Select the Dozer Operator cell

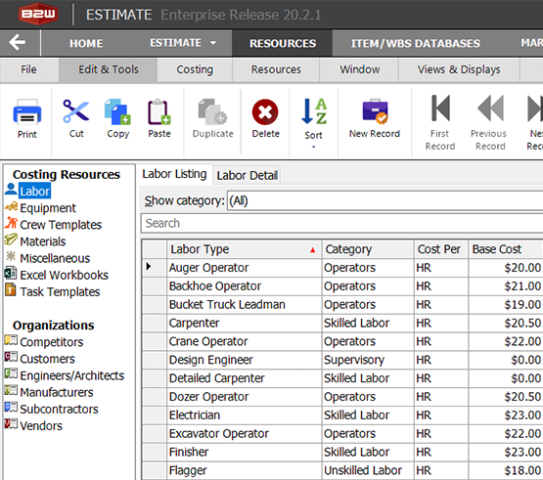pos(244,397)
